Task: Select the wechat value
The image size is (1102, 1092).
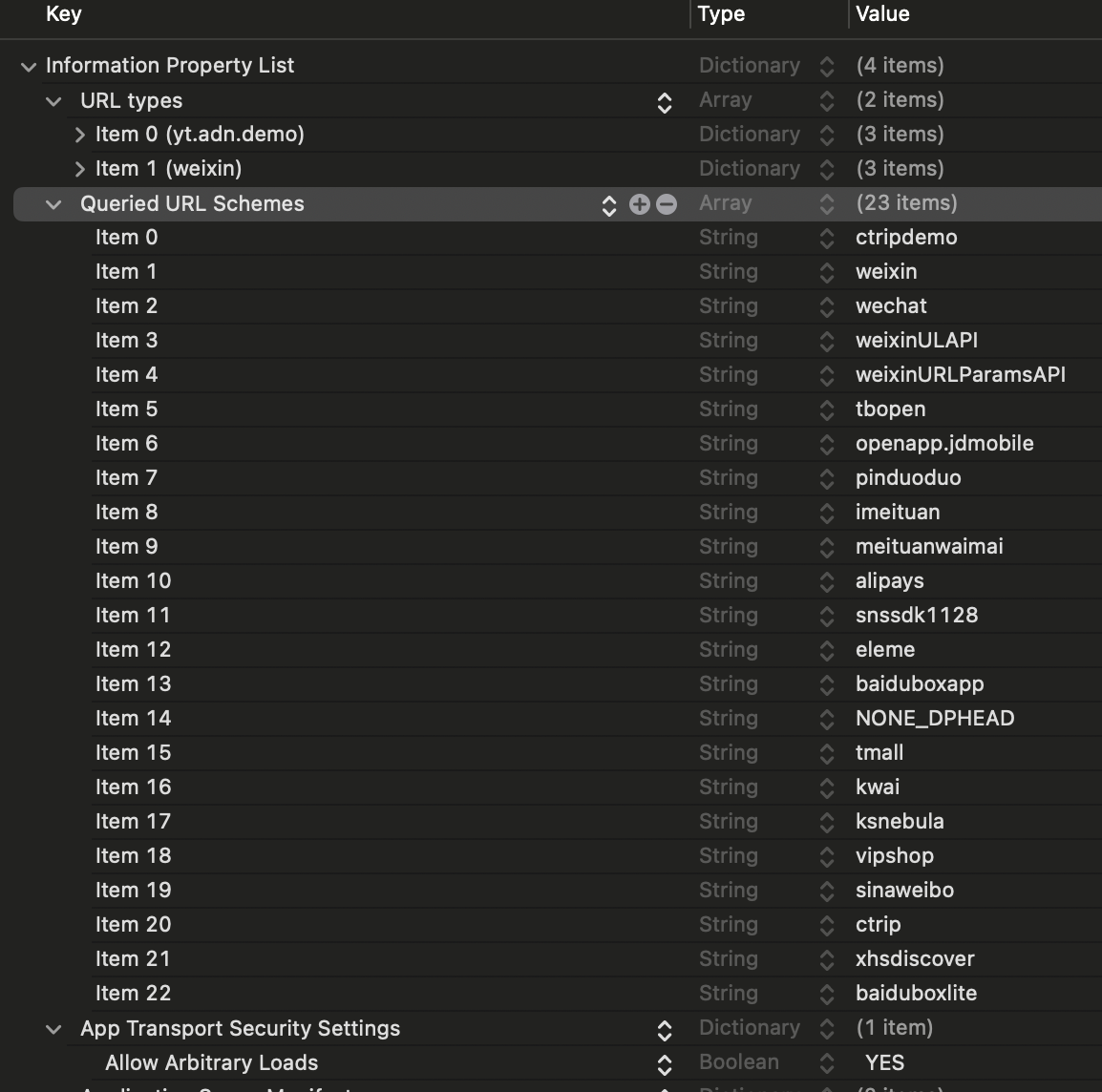Action: (x=891, y=306)
